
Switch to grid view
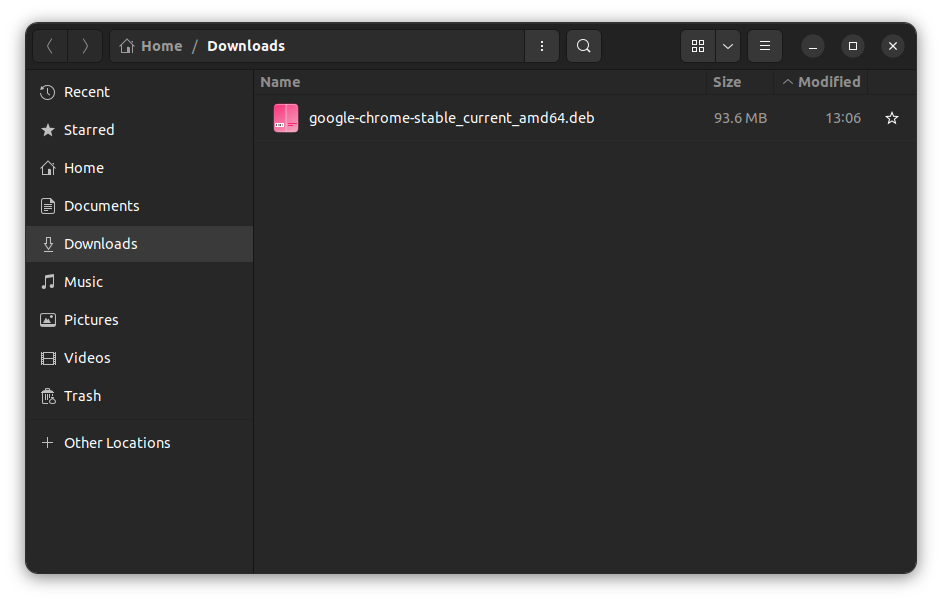697,46
